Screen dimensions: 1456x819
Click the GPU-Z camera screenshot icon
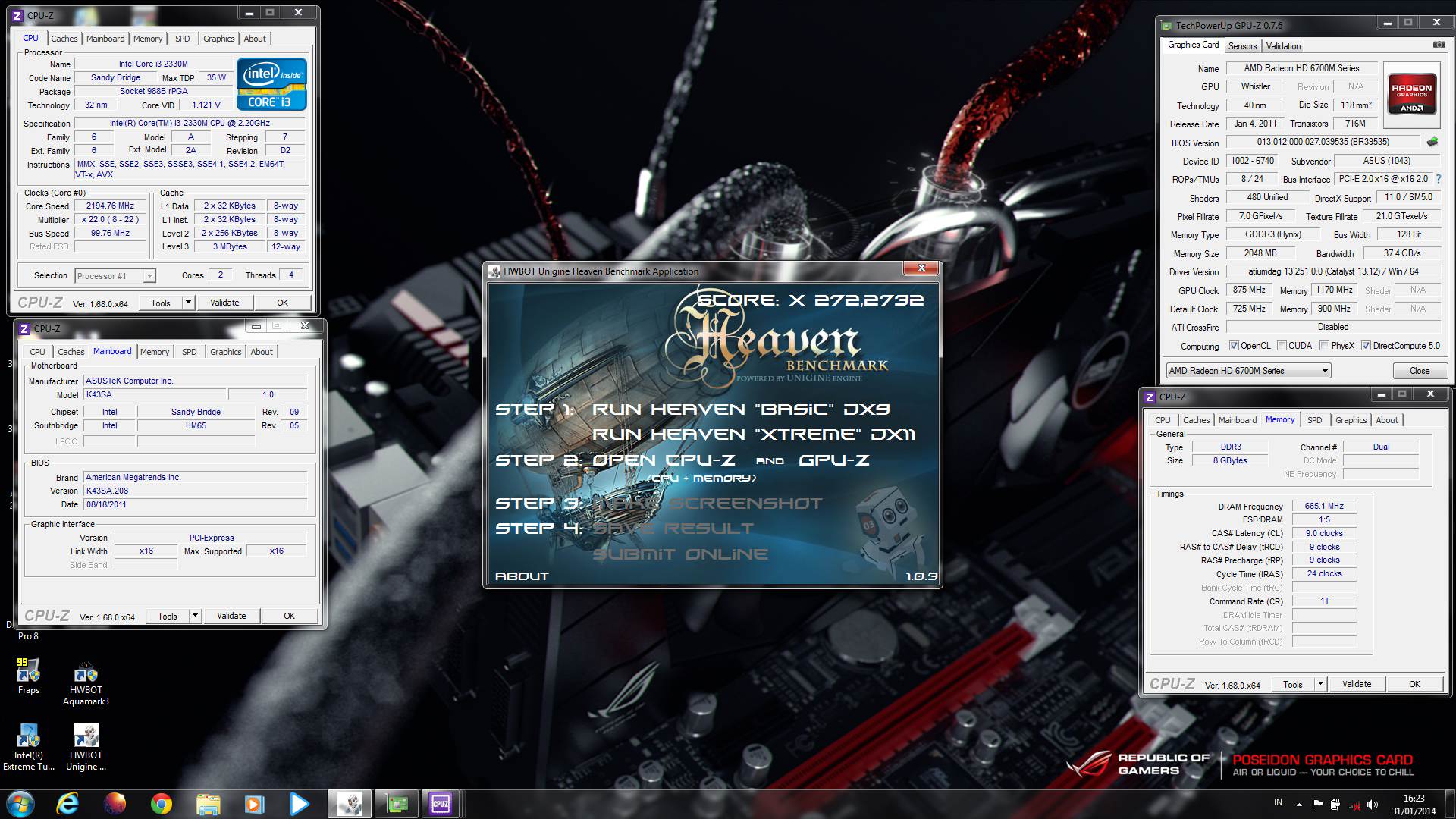coord(1439,45)
